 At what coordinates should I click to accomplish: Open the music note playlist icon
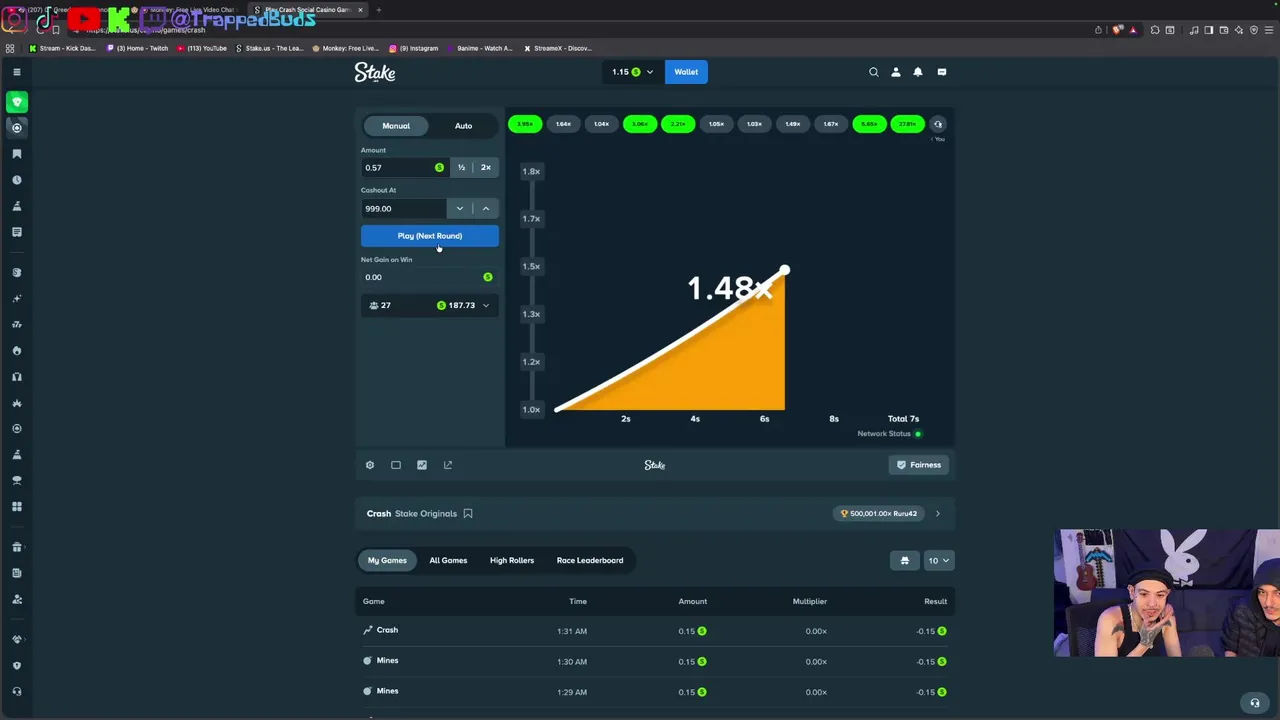pyautogui.click(x=1194, y=30)
